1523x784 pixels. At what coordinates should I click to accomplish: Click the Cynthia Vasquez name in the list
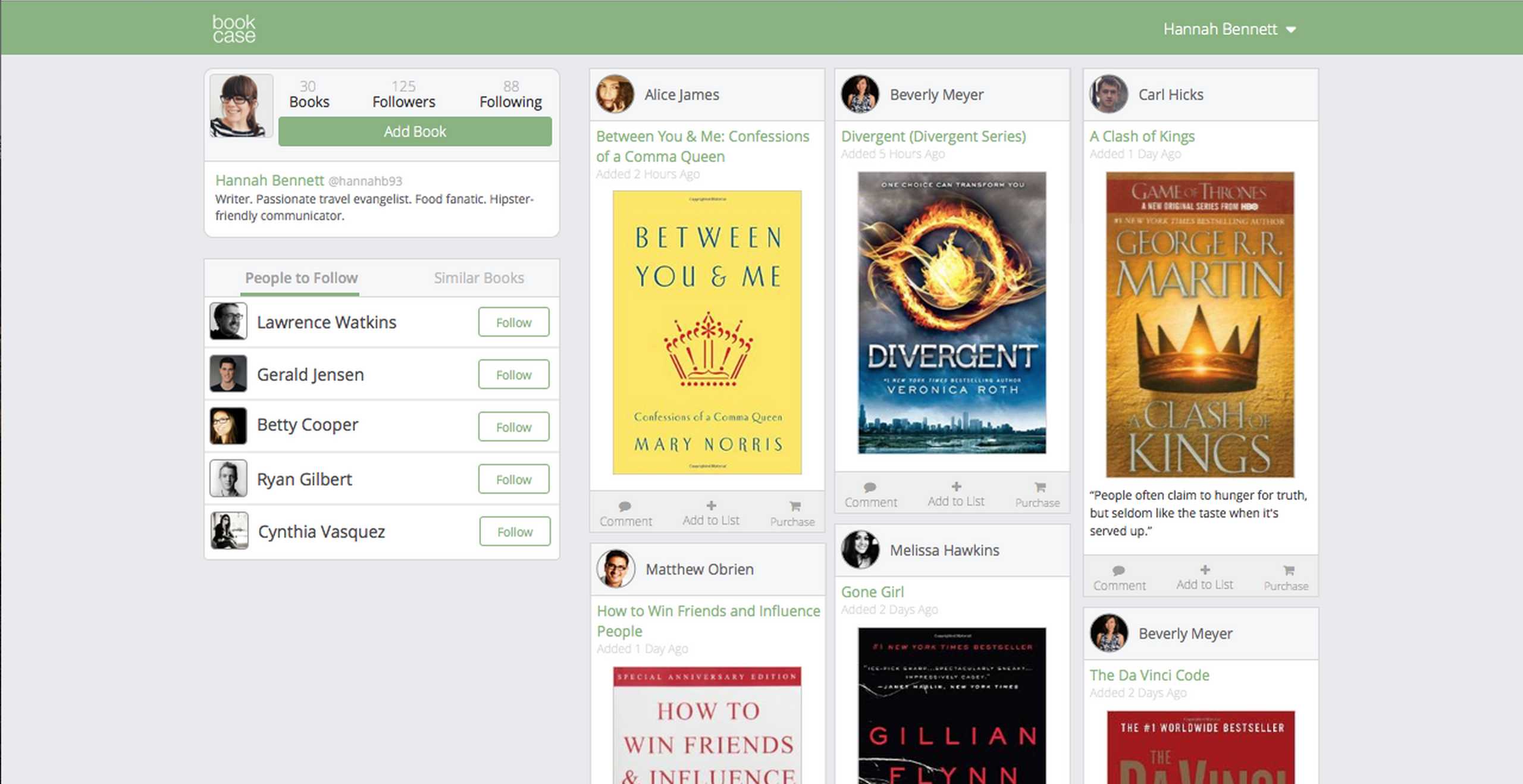coord(321,532)
